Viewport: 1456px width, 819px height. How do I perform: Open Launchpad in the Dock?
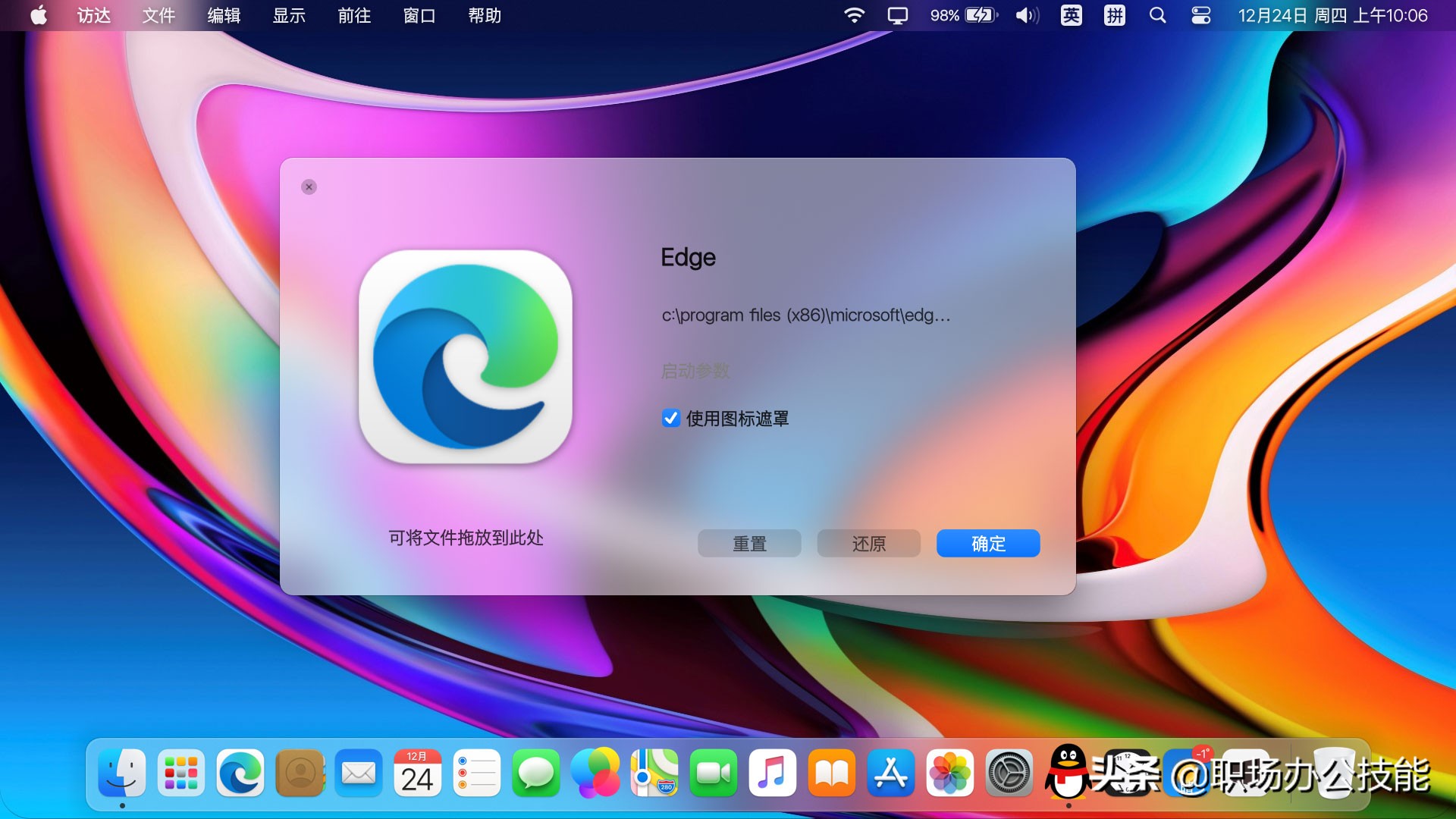(180, 773)
